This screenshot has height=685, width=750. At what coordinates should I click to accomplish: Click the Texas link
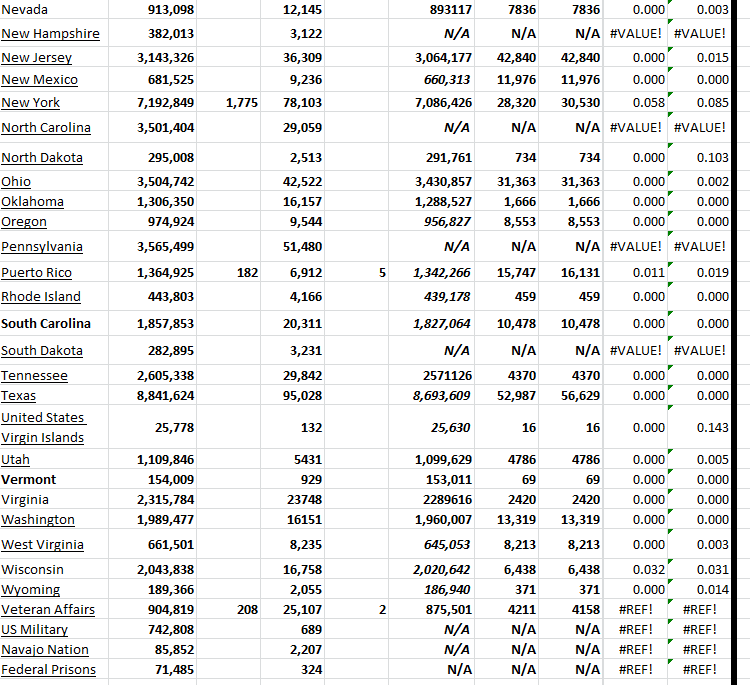click(18, 396)
